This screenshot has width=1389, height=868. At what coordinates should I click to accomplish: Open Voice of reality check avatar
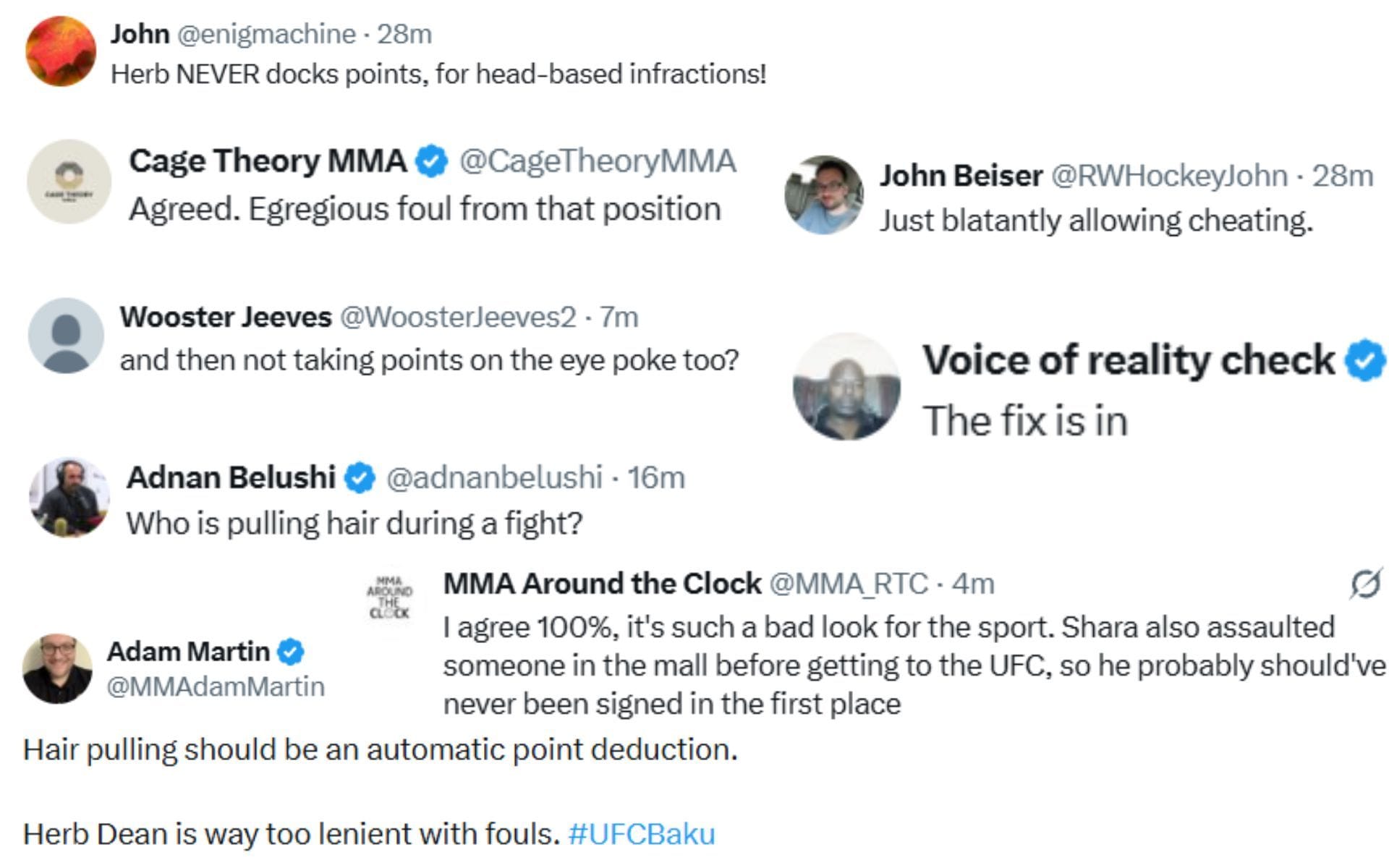coord(847,386)
